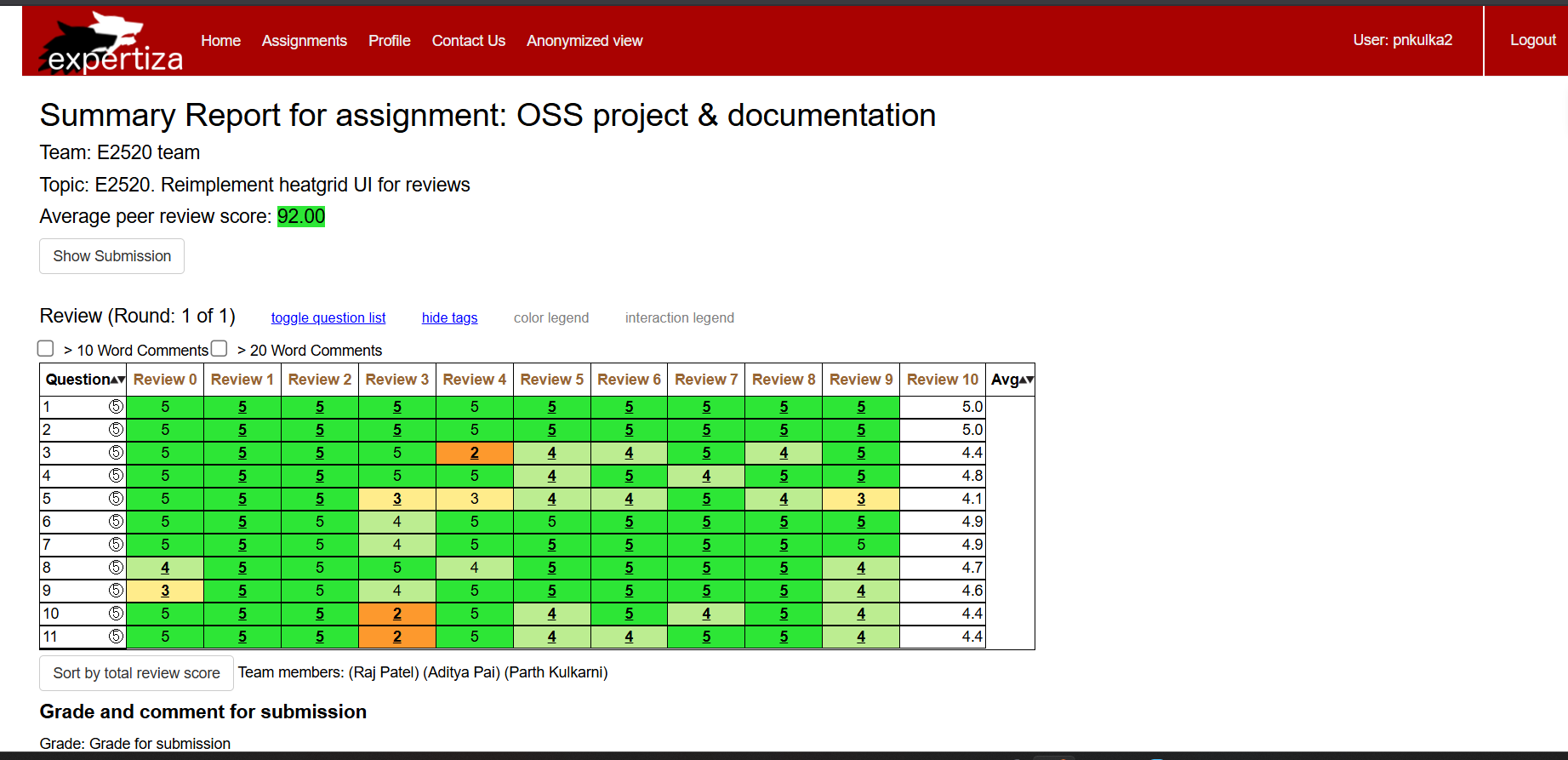Click circled 5 icon in question 3 row
Viewport: 1568px width, 760px height.
coord(116,453)
